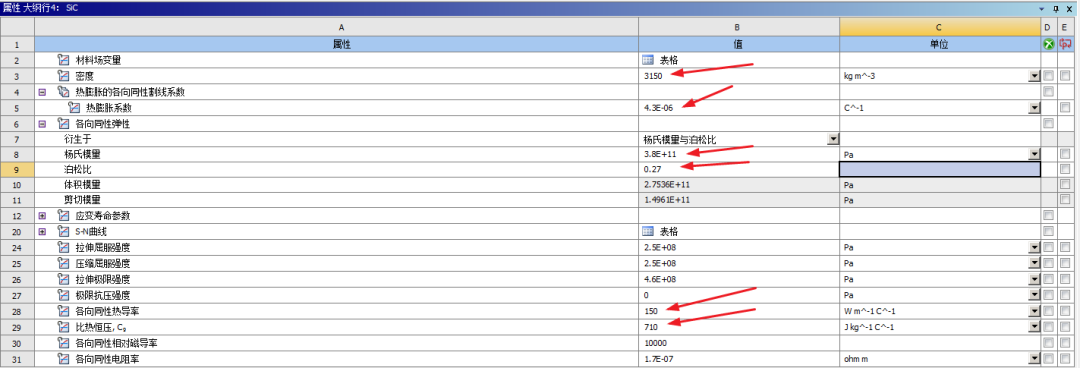Open the ohm m unit dropdown for 电阻率
Screen dimensions: 1080x368
(1034, 359)
